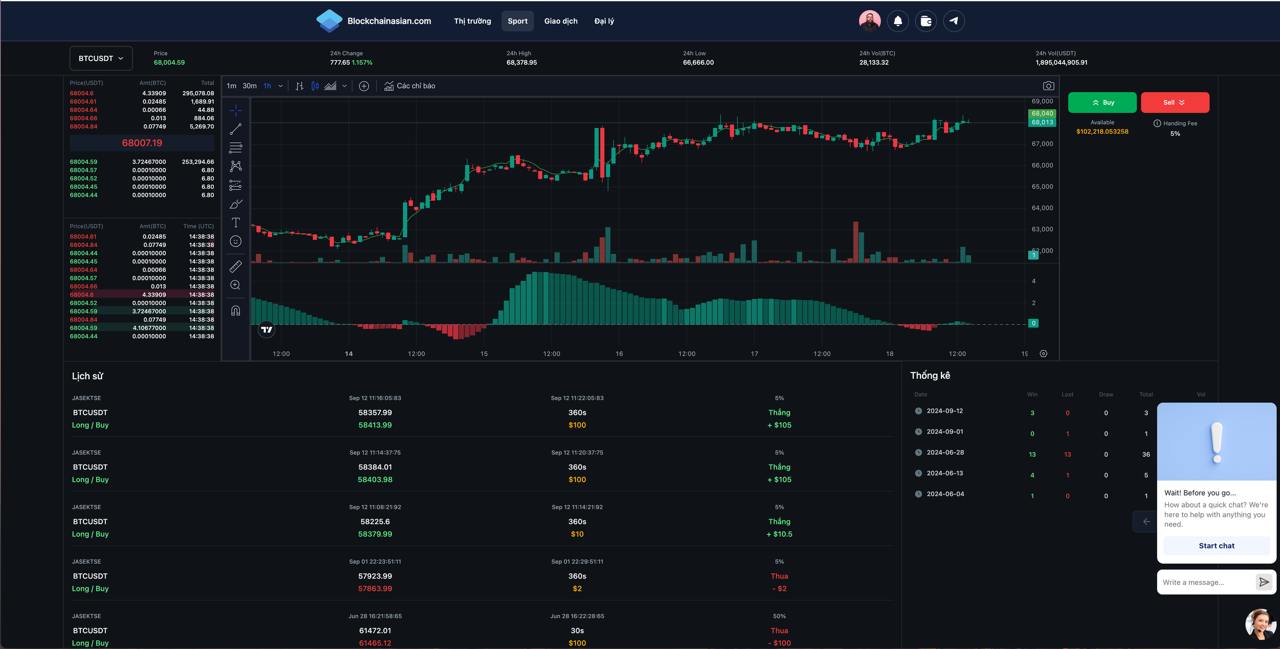Viewport: 1280px width, 649px height.
Task: Select 1h timeframe
Action: click(x=267, y=86)
